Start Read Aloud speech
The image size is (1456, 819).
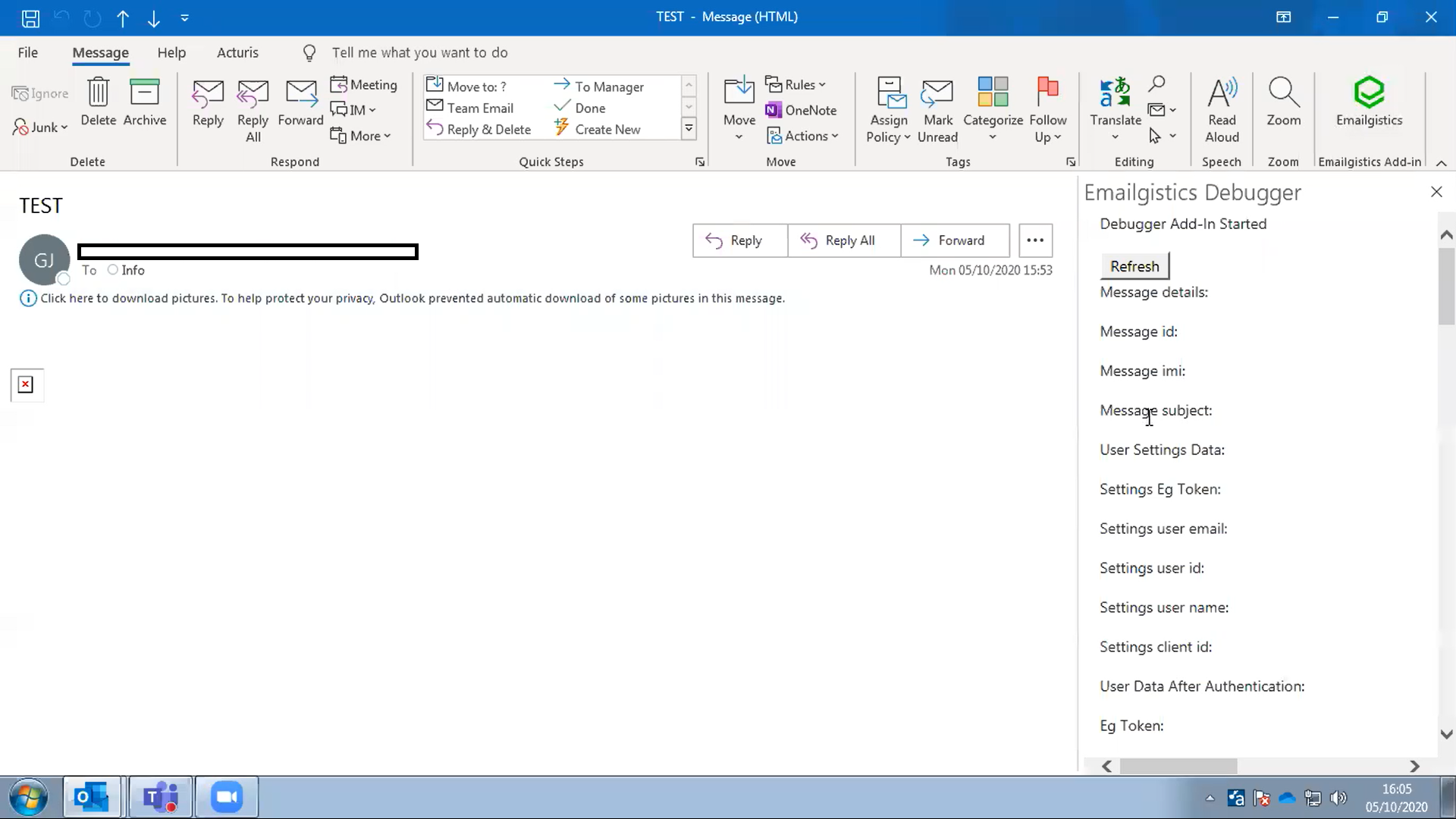(x=1222, y=111)
